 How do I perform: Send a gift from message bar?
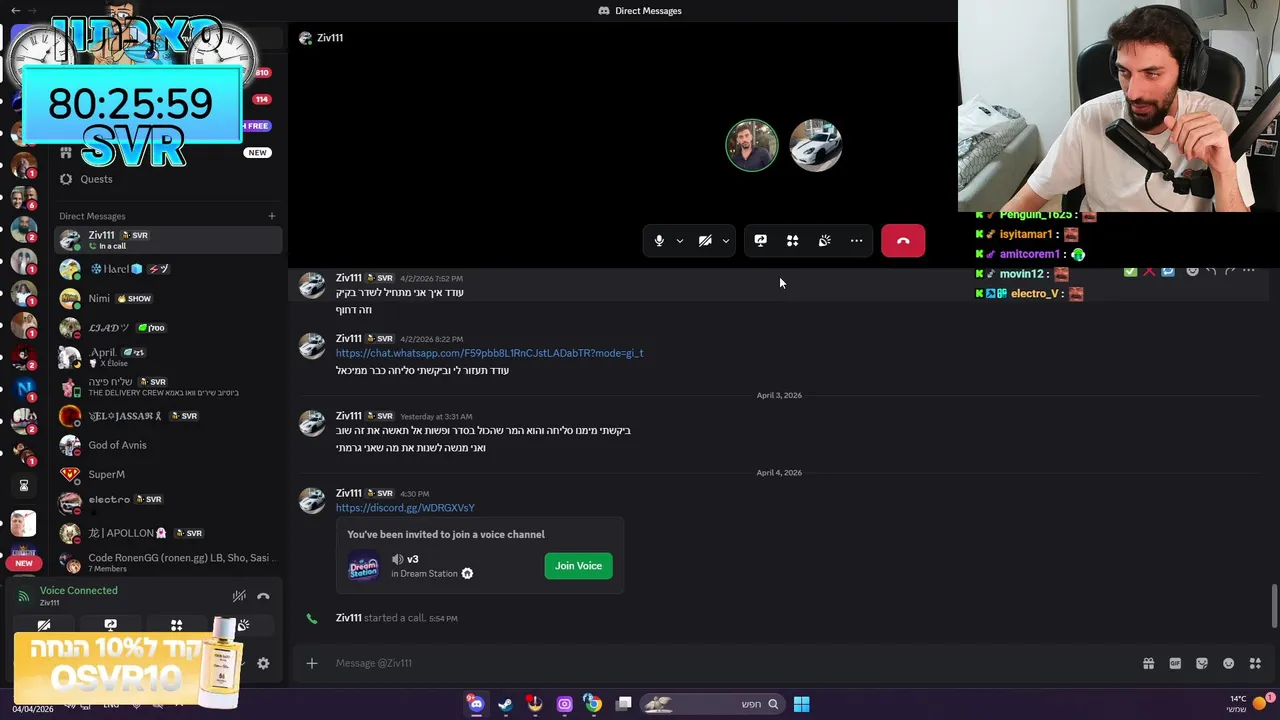[1148, 663]
